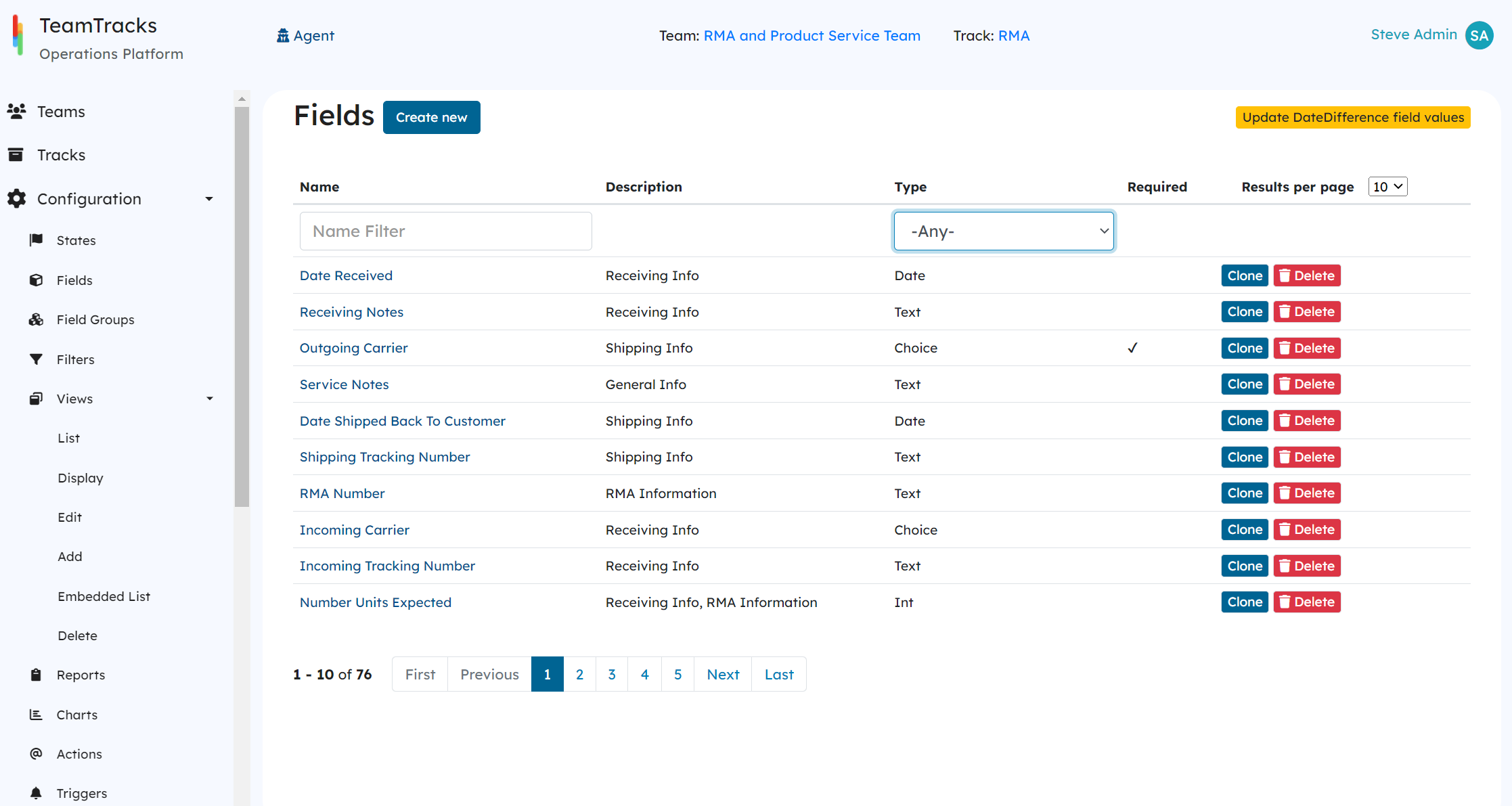This screenshot has height=806, width=1512.
Task: Click the Charts bar icon in sidebar
Action: pyautogui.click(x=37, y=715)
